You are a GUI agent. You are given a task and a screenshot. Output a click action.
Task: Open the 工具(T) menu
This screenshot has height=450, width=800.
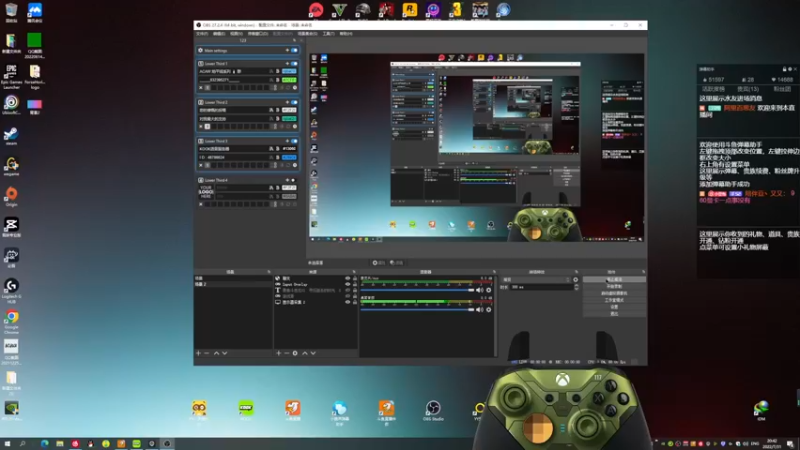point(329,34)
